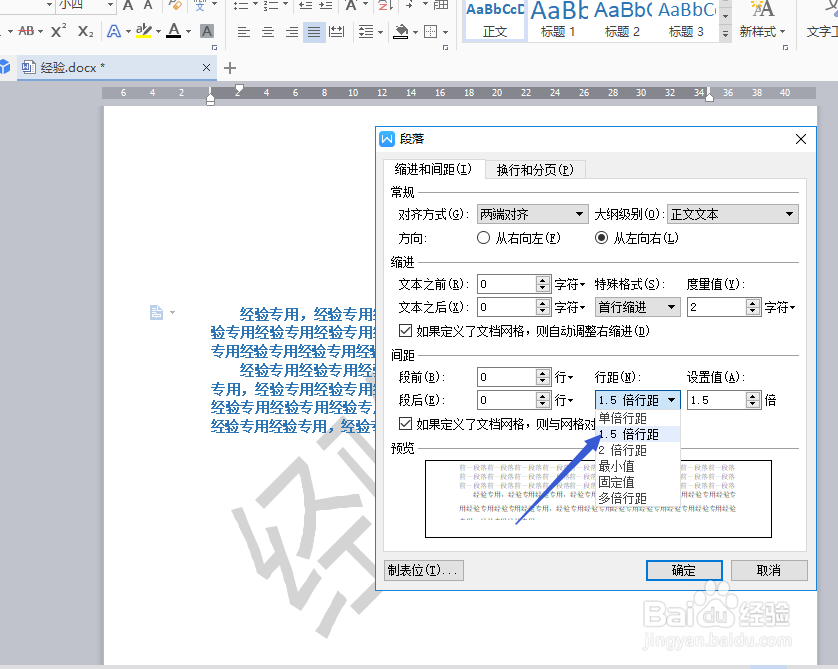Viewport: 838px width, 669px height.
Task: Select 2 倍行距 from the list
Action: (x=638, y=450)
